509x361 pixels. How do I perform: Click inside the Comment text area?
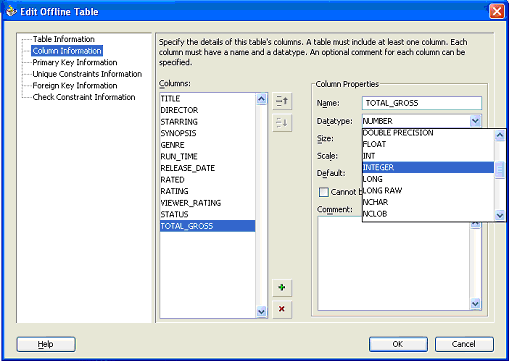394,264
